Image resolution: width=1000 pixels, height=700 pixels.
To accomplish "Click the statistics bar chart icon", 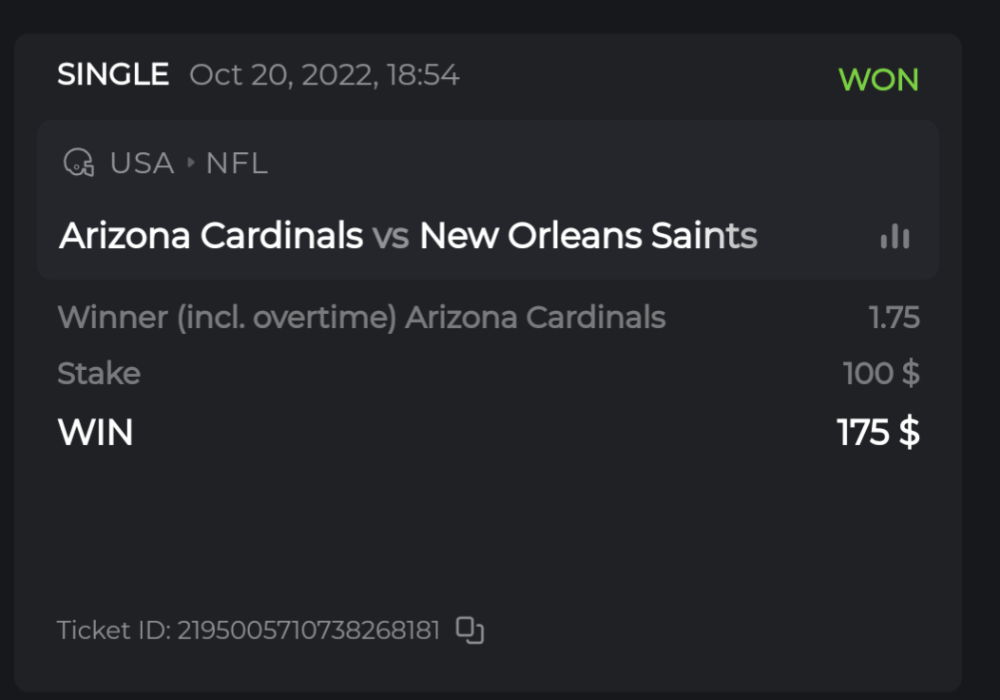I will pos(895,237).
